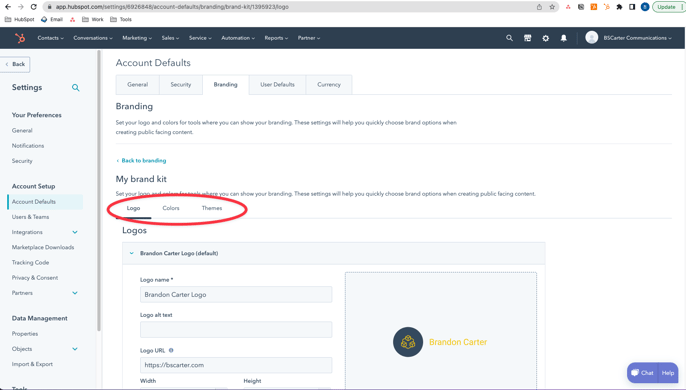
Task: Open the Conversations menu
Action: click(93, 38)
